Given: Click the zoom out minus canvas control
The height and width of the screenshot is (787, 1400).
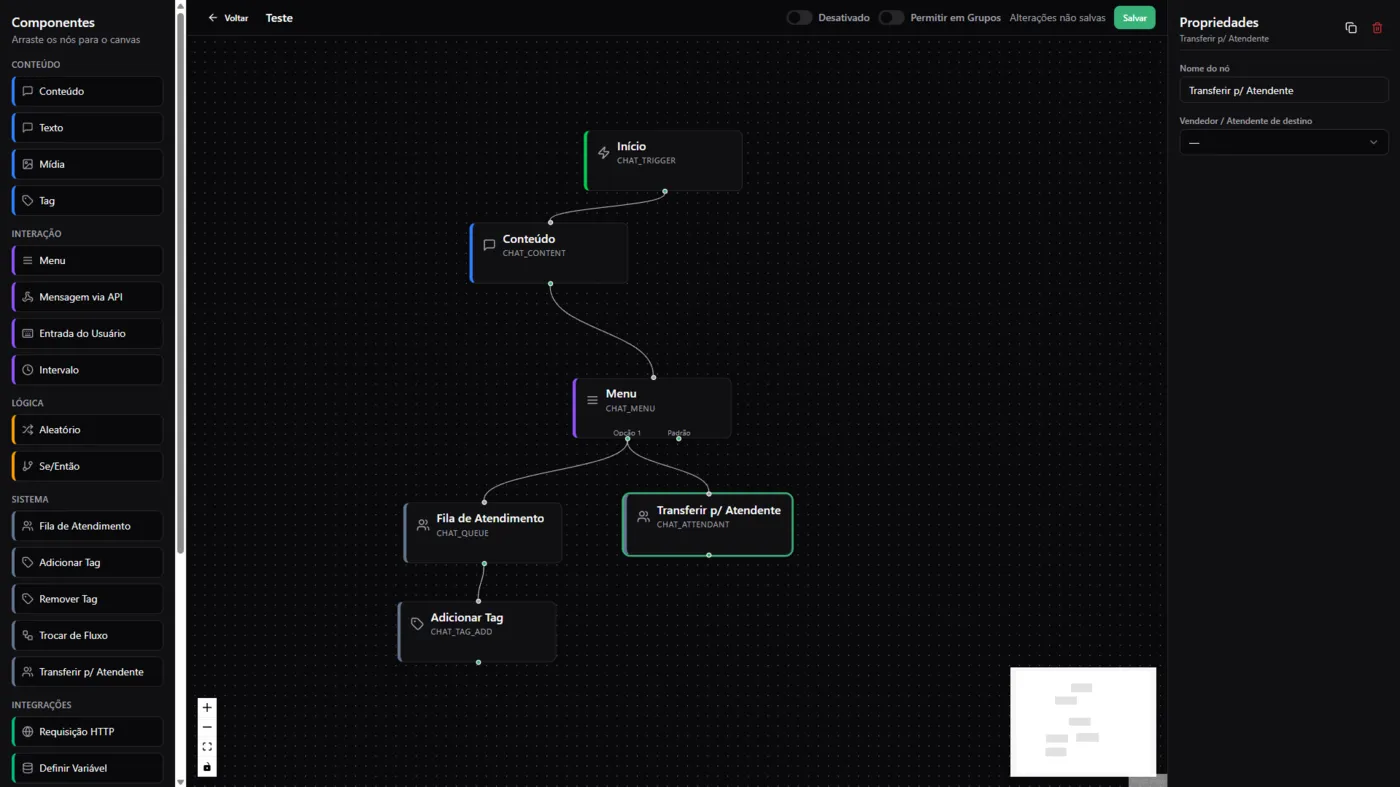Looking at the screenshot, I should point(207,727).
